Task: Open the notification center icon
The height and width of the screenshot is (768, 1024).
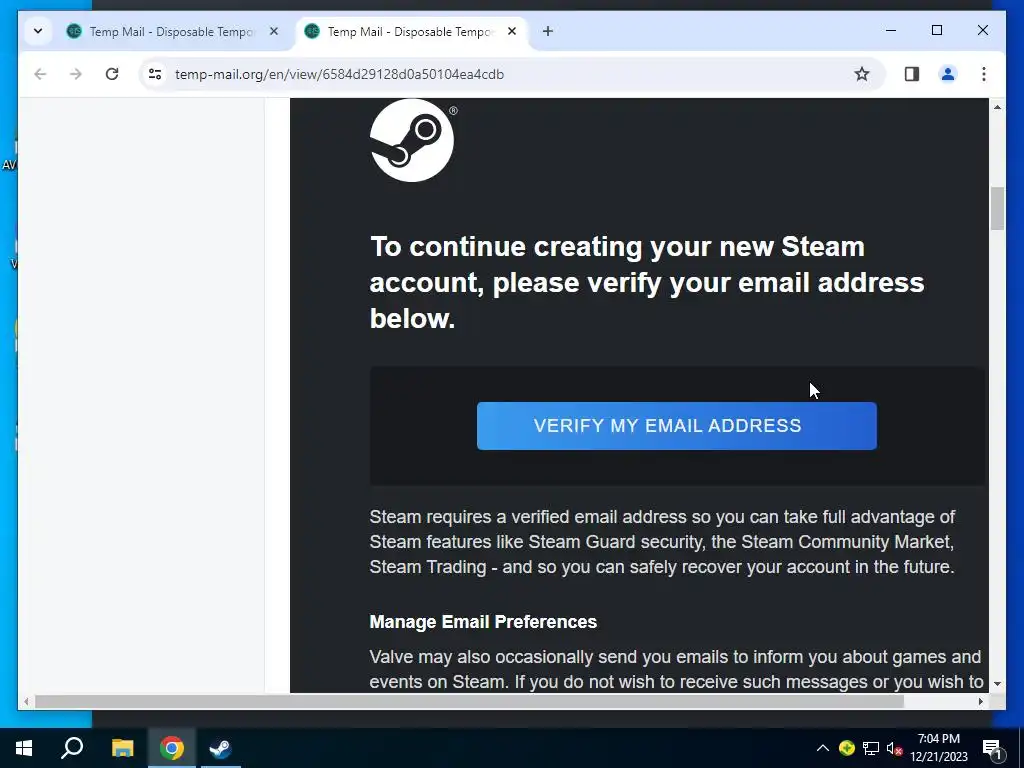Action: [993, 748]
